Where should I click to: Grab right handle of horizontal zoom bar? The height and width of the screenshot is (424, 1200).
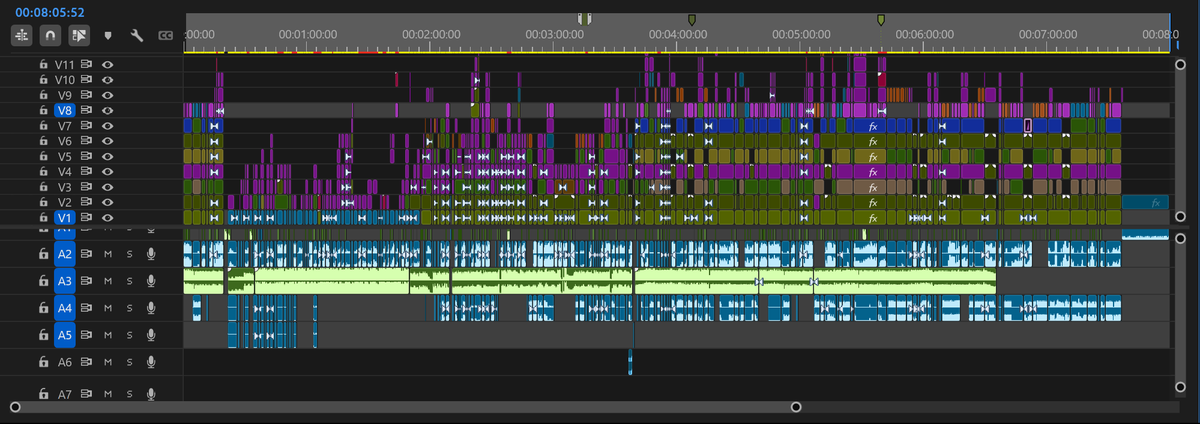pyautogui.click(x=796, y=407)
